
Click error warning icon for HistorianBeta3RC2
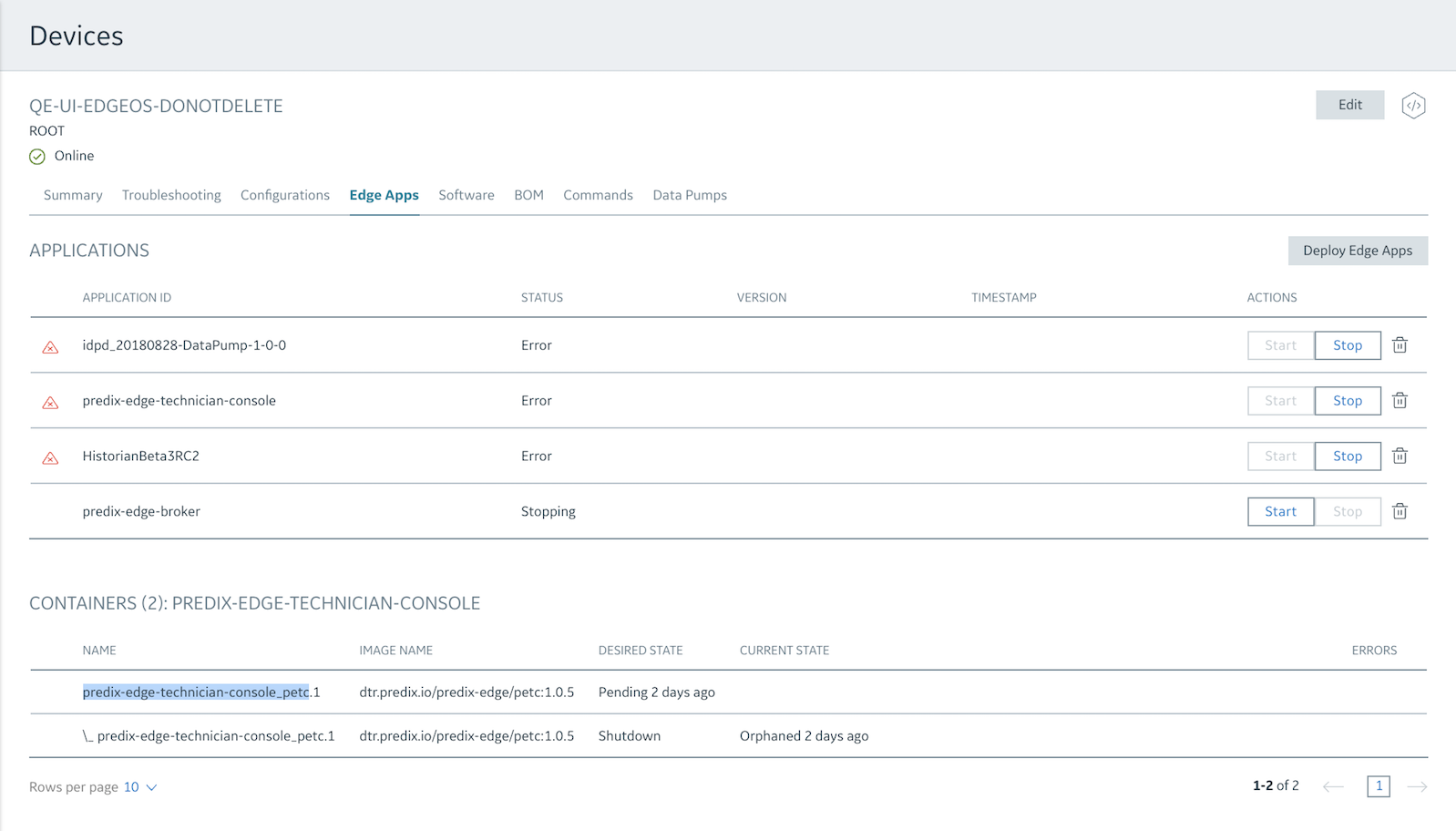(x=50, y=458)
